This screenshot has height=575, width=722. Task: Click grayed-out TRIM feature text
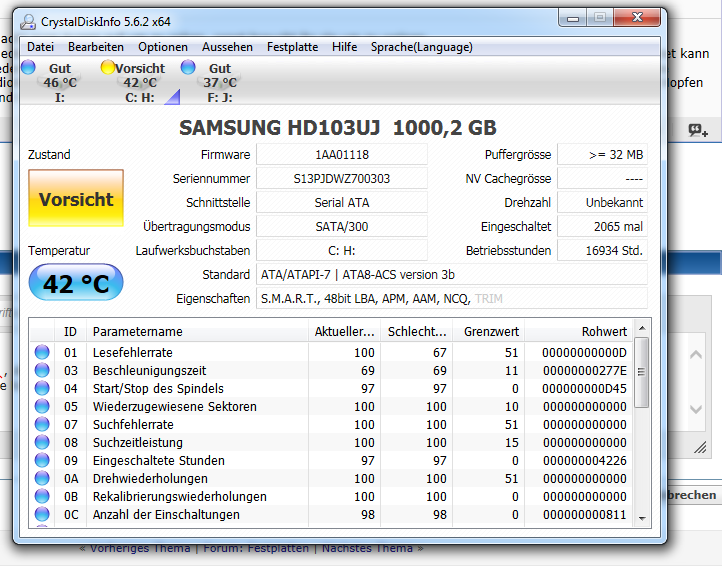[489, 299]
